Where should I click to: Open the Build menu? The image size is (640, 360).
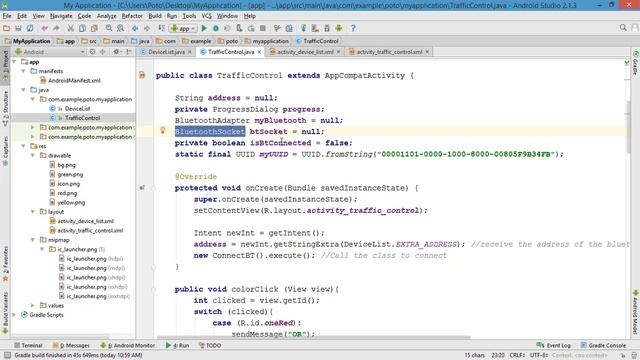155,16
